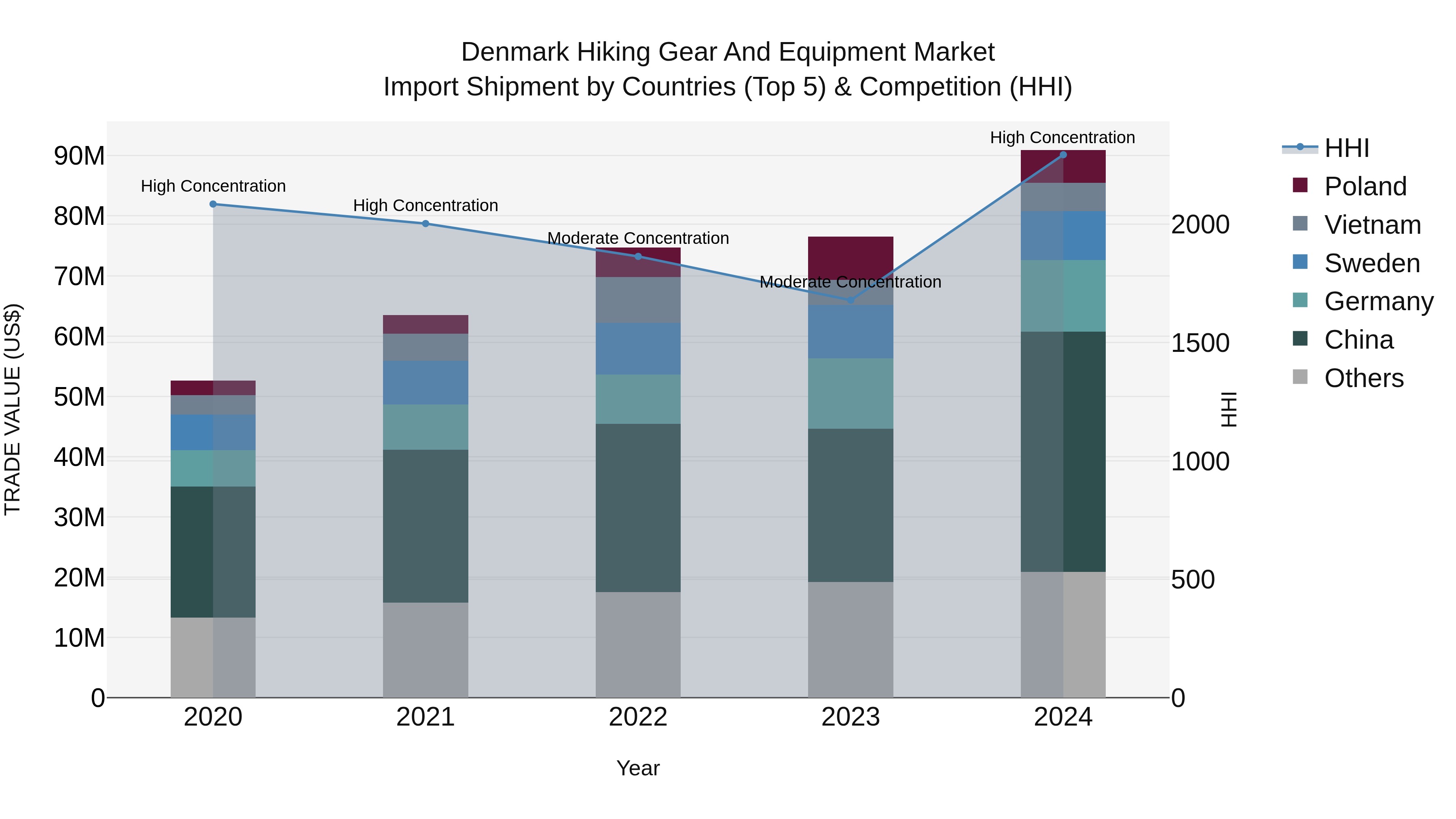Image resolution: width=1456 pixels, height=819 pixels.
Task: Click the Others segment of the 2023 bar
Action: 851,639
